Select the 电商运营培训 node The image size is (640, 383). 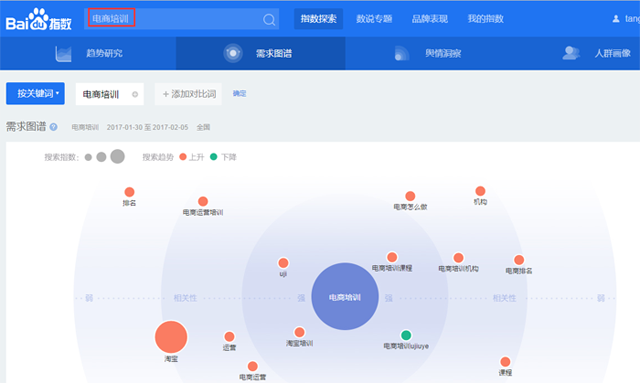[203, 201]
